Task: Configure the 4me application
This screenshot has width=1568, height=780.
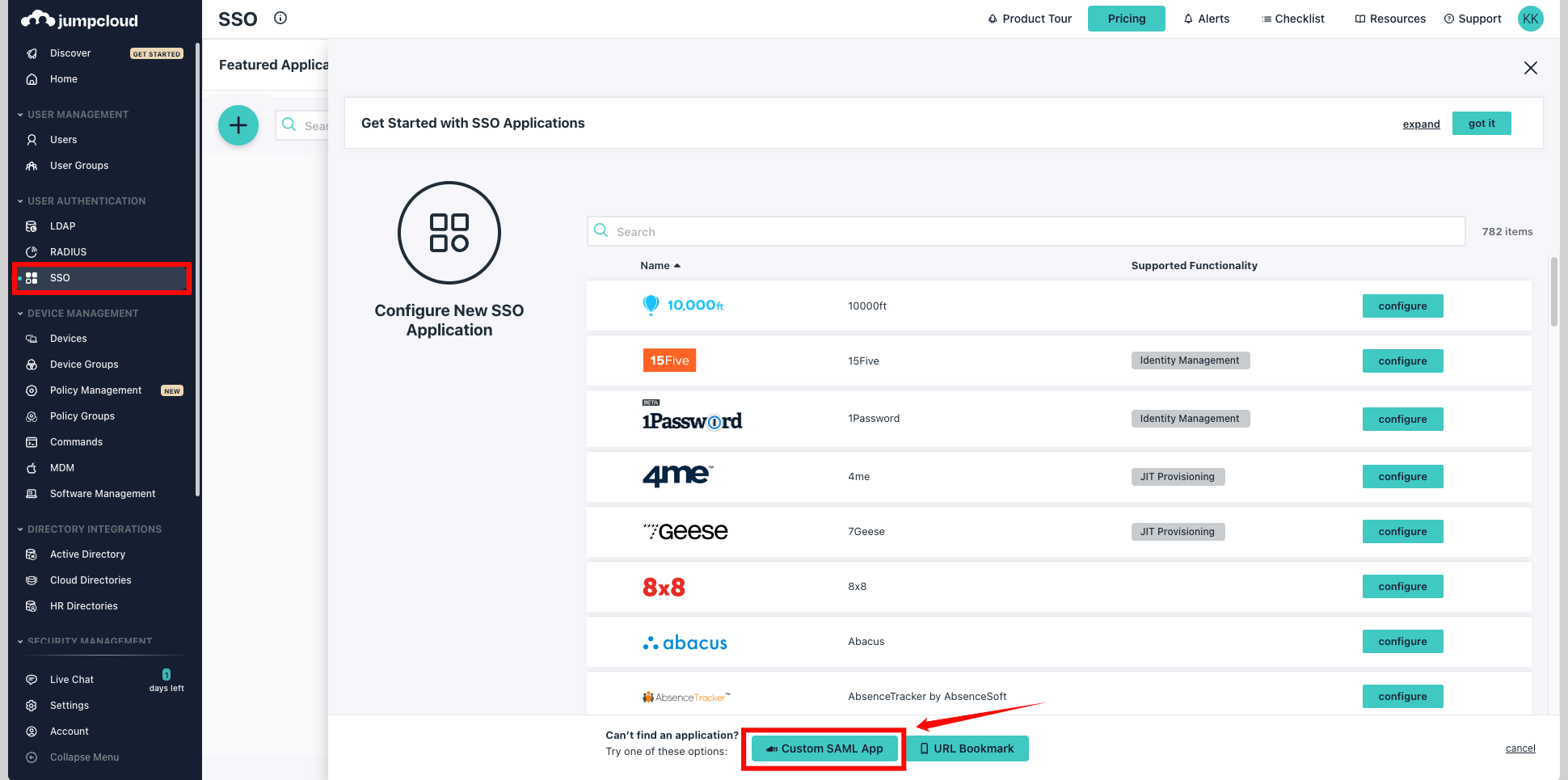Action: point(1402,477)
